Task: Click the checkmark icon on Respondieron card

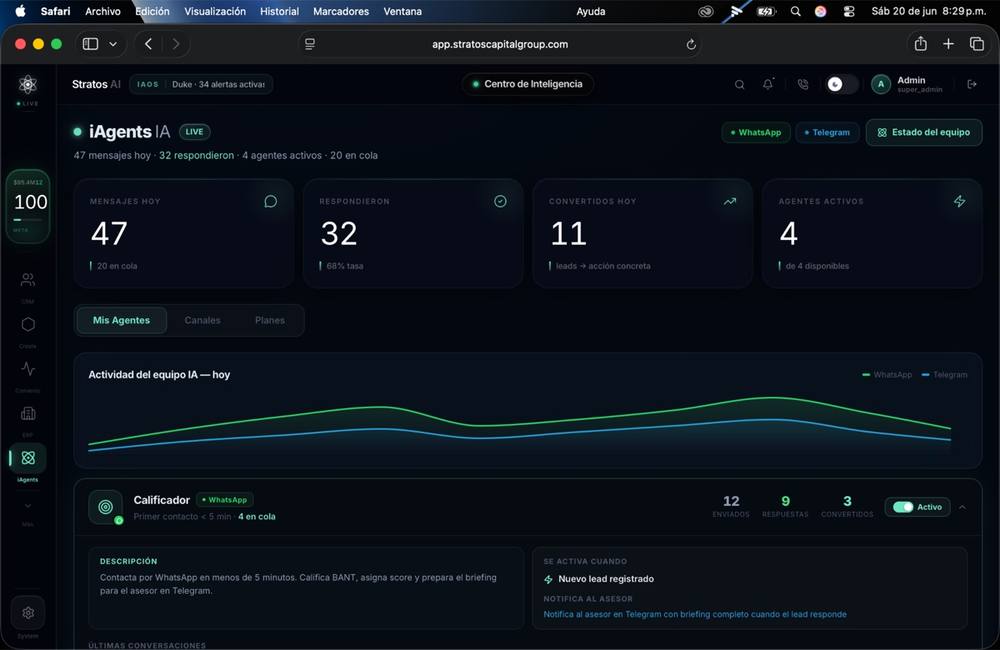Action: coord(501,202)
